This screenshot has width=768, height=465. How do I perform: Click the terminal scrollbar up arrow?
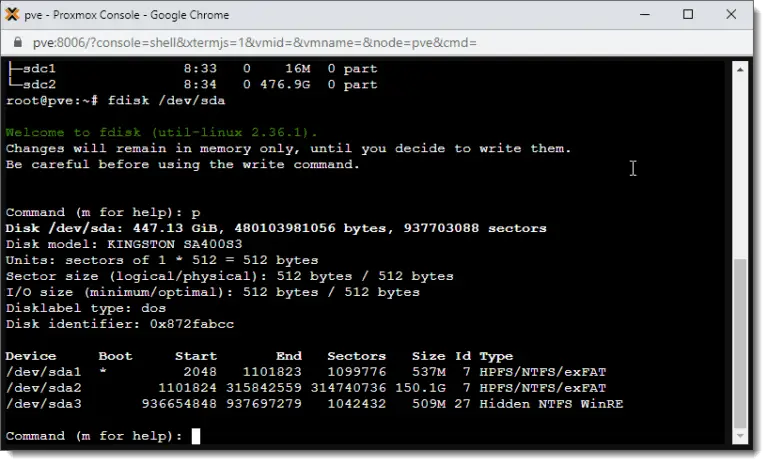740,69
